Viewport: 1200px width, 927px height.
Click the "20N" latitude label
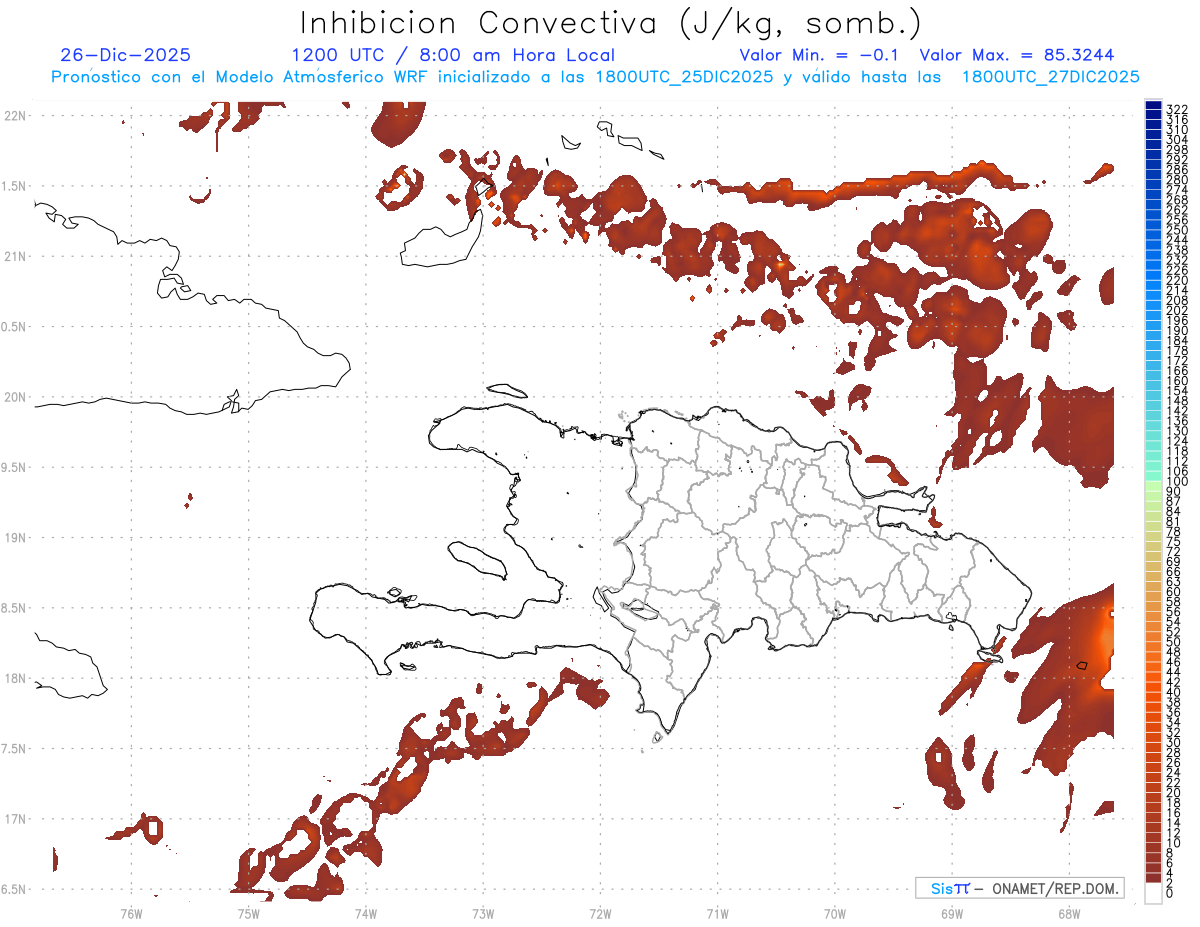tap(15, 397)
